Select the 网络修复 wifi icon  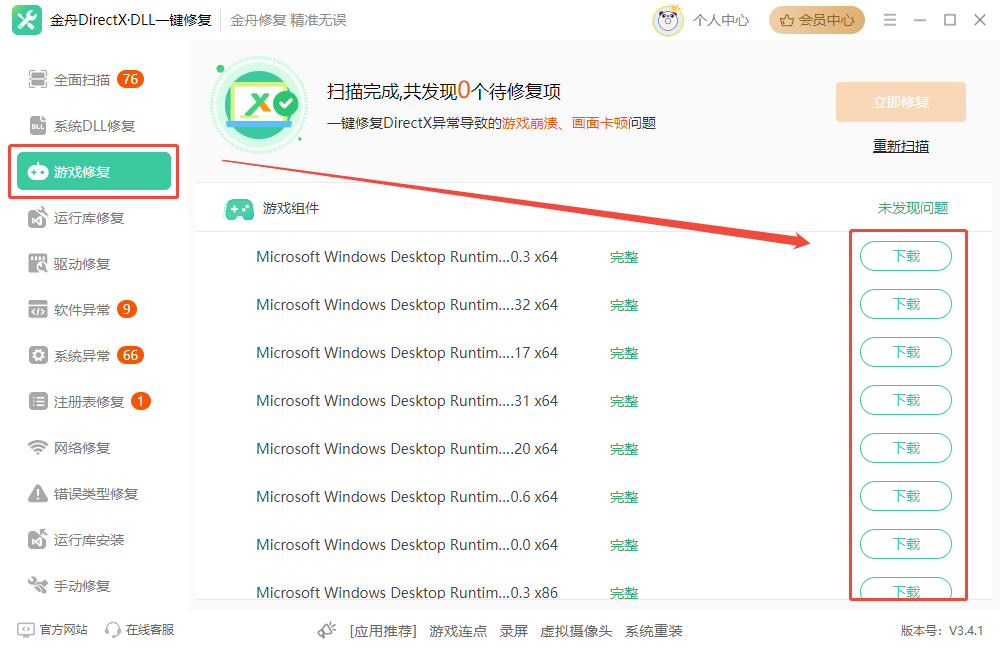[x=38, y=448]
